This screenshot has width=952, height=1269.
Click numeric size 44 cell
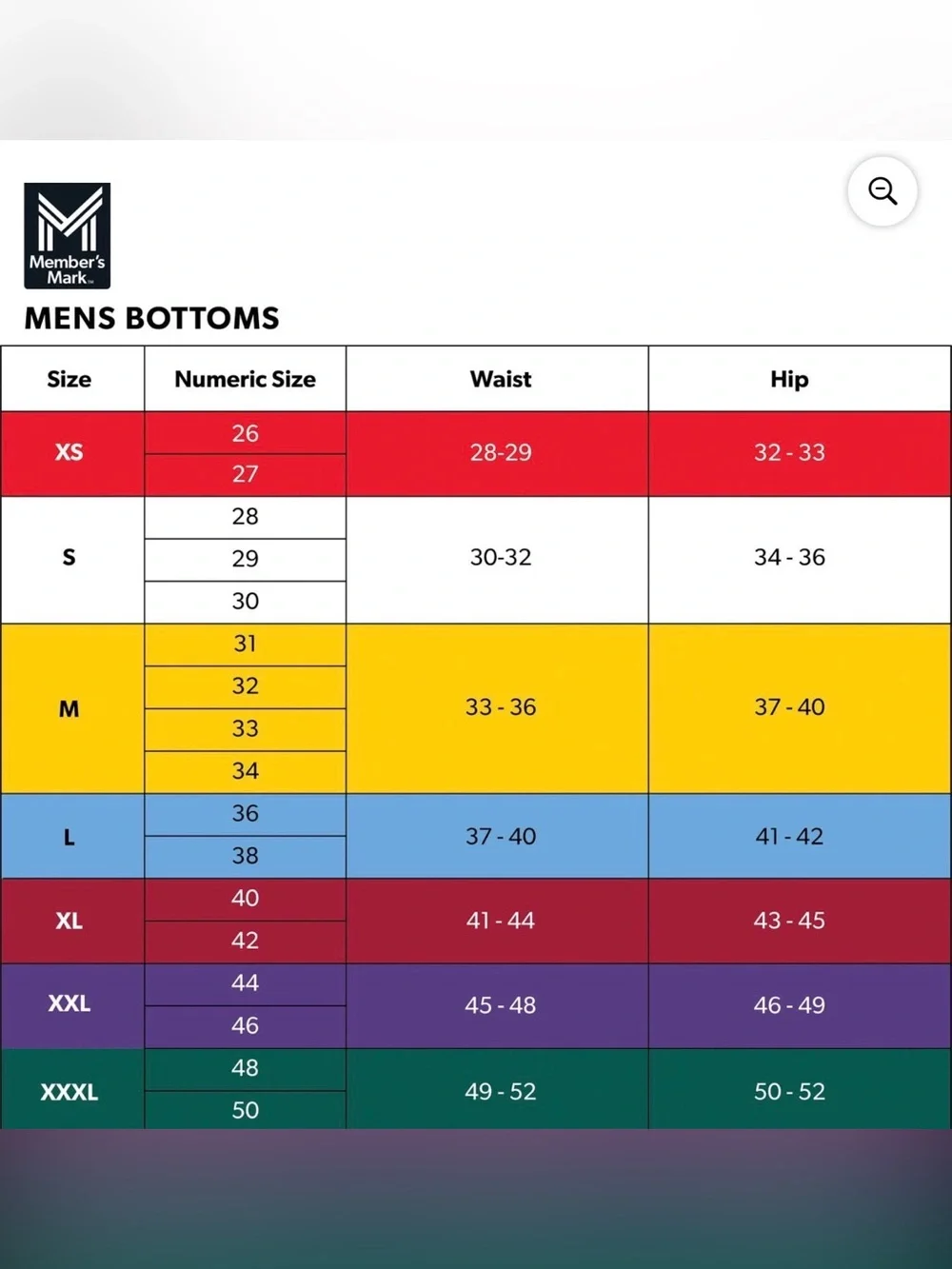[x=245, y=983]
